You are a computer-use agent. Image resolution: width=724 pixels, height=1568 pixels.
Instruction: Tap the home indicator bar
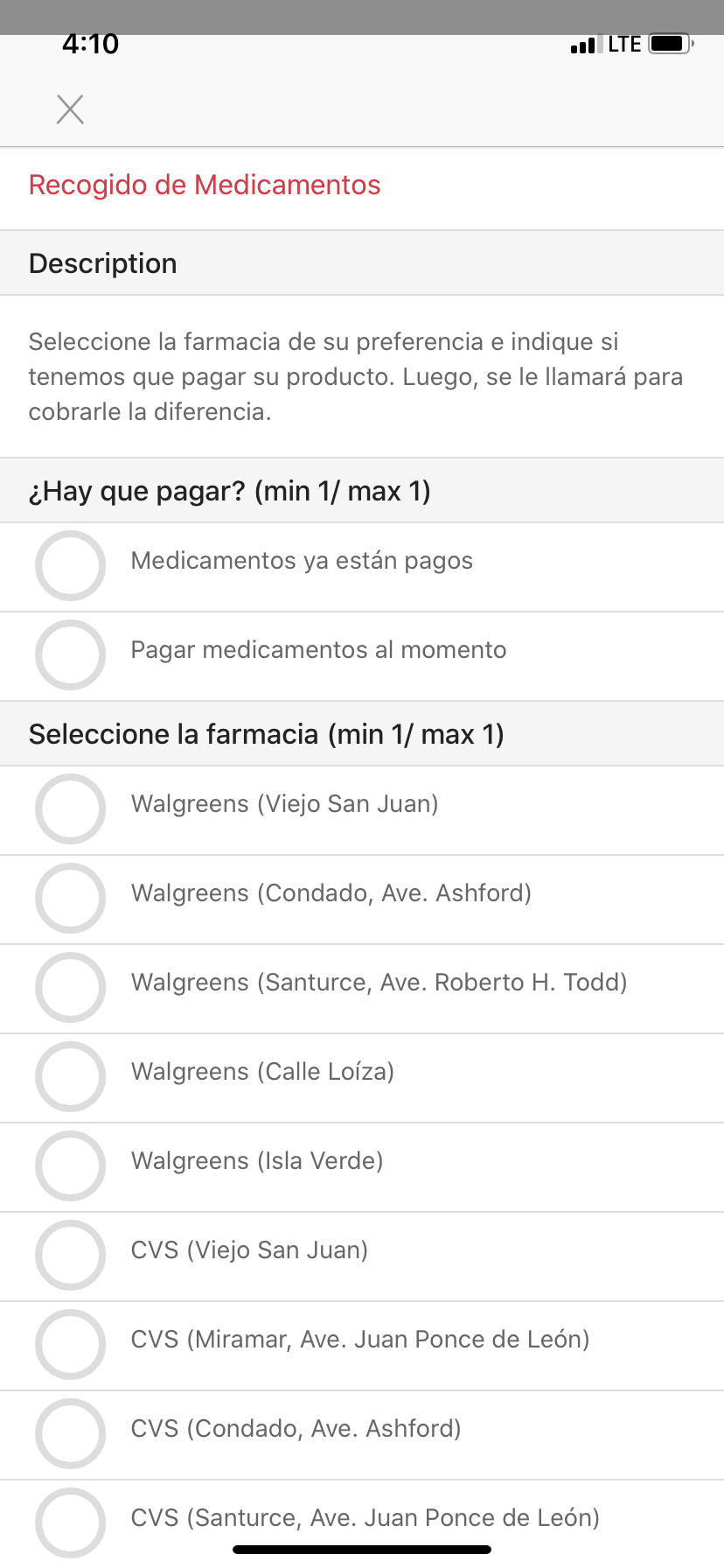tap(362, 1549)
